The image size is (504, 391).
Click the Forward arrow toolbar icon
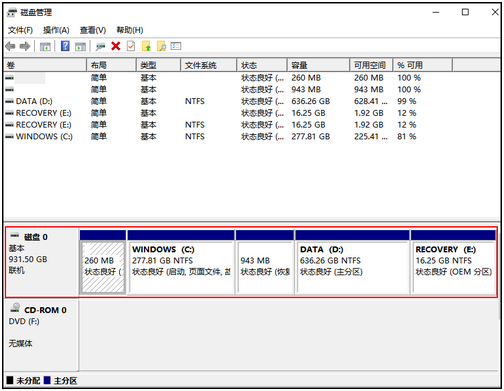25,46
